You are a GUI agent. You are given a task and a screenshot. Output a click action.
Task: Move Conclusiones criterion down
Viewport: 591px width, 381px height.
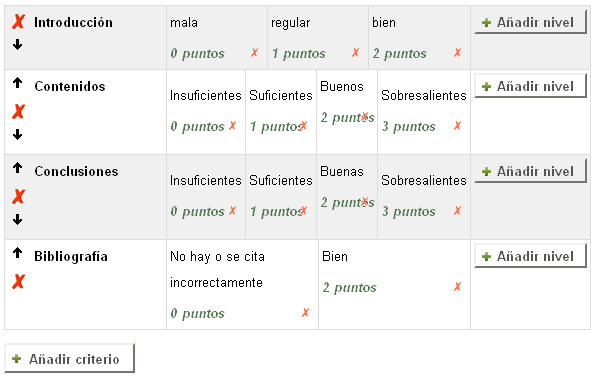(x=17, y=219)
